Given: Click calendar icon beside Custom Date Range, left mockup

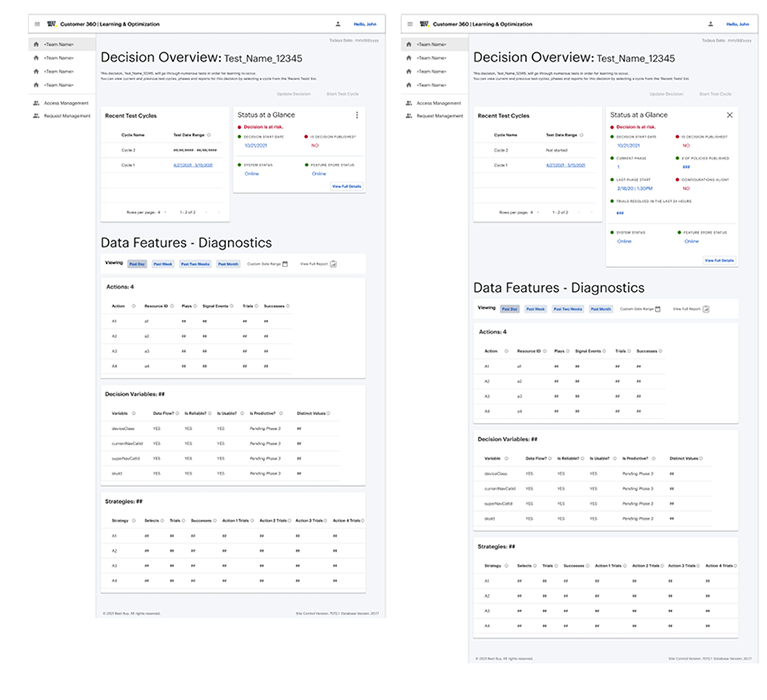Looking at the screenshot, I should coord(285,264).
